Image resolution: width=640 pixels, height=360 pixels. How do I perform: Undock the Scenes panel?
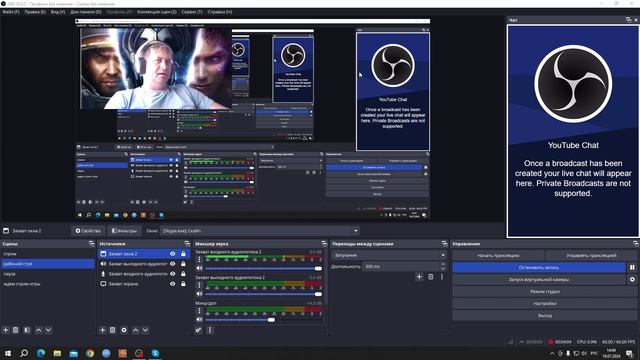pyautogui.click(x=91, y=244)
